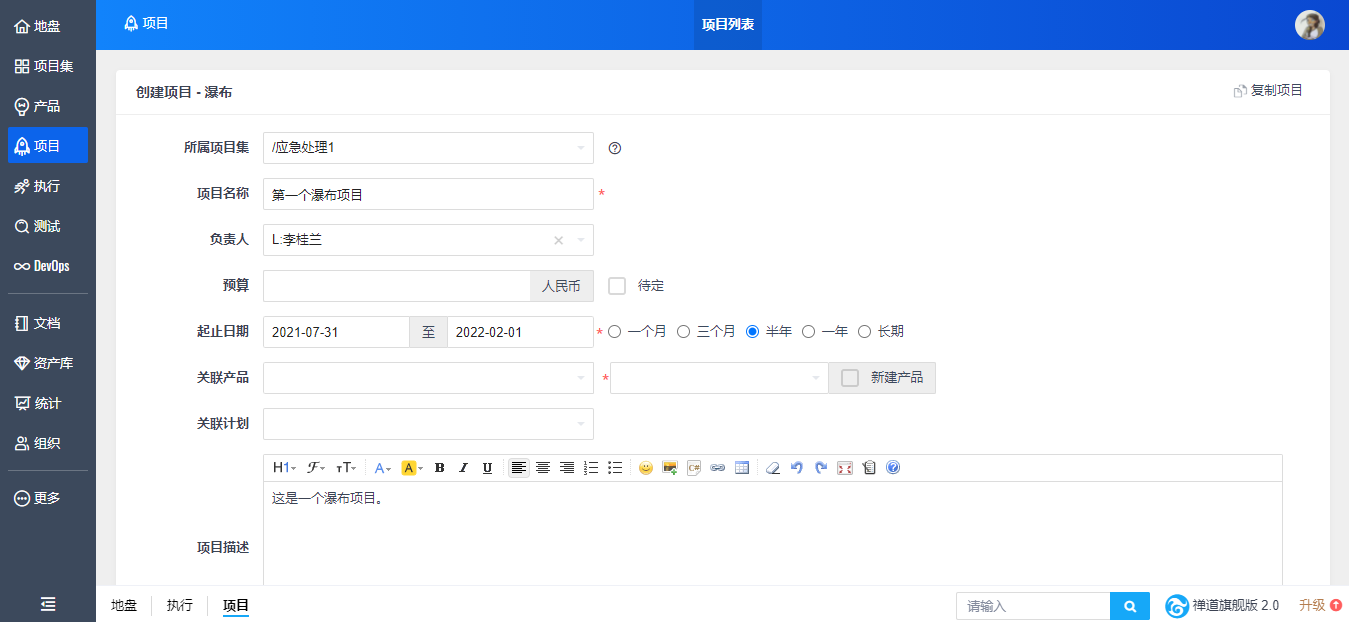
Task: Select the 长期 duration radio
Action: coord(865,331)
